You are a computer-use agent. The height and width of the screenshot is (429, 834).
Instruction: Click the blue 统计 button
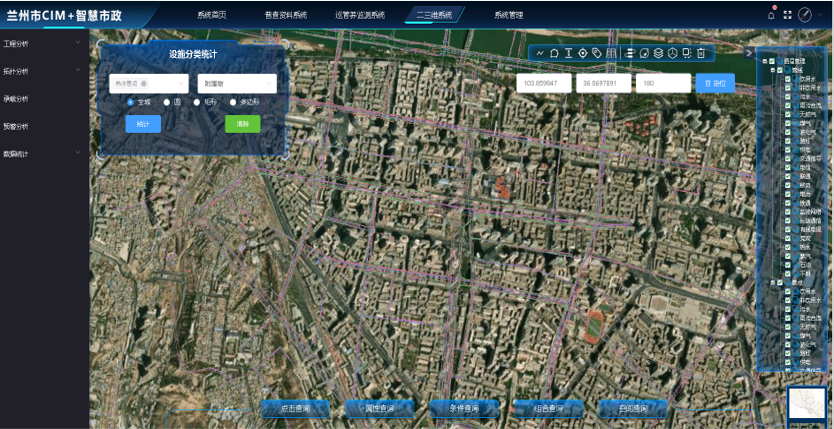click(143, 124)
